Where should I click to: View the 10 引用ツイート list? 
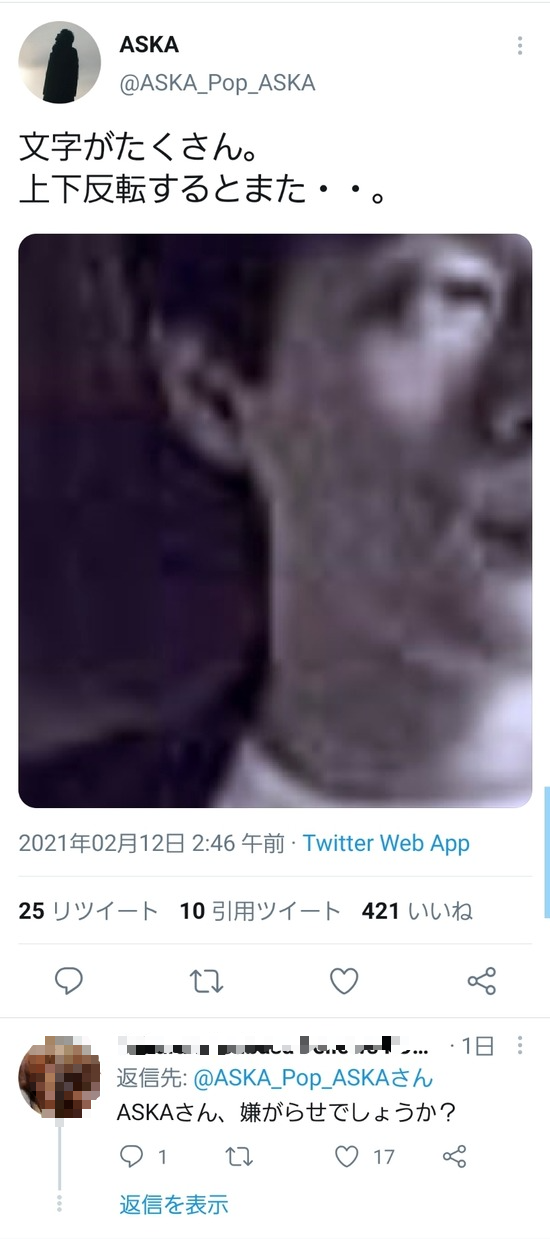(260, 911)
